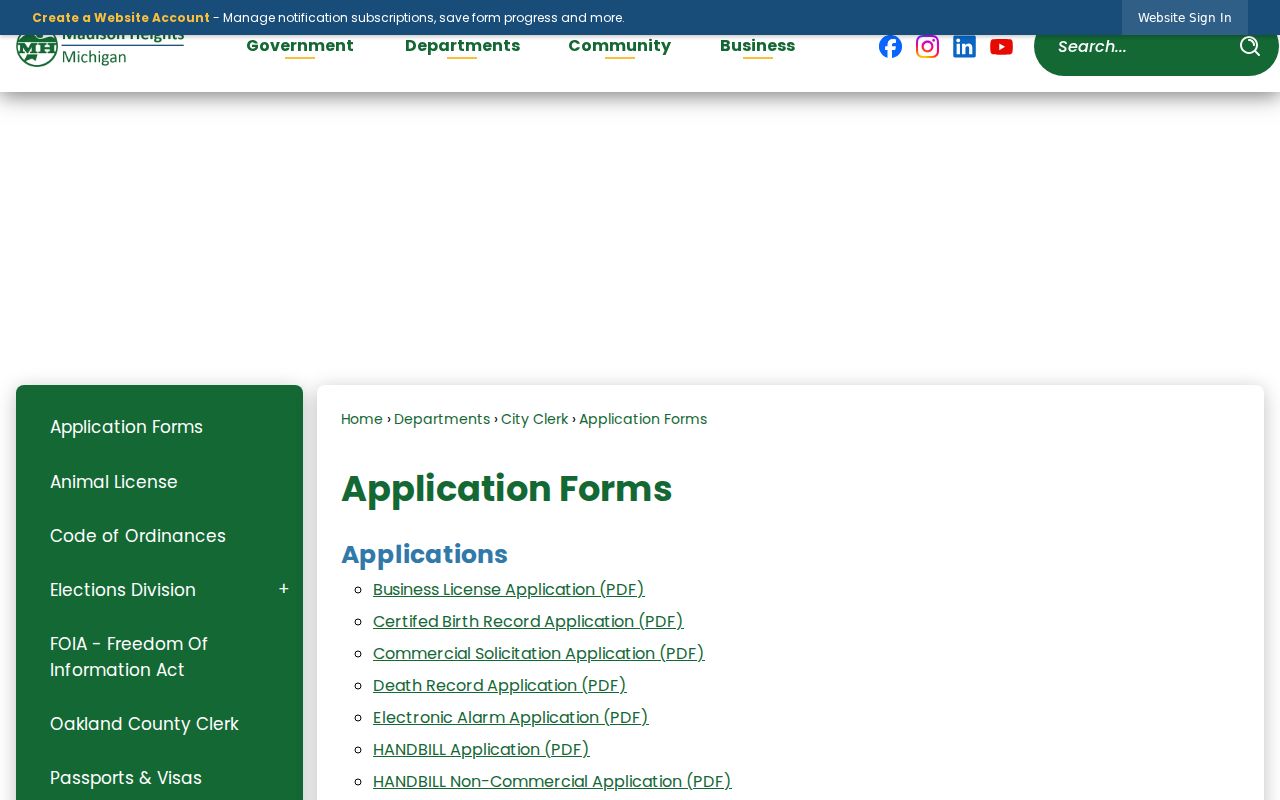Click Create a Website Account link
Screen dimensions: 1280x800
point(121,18)
